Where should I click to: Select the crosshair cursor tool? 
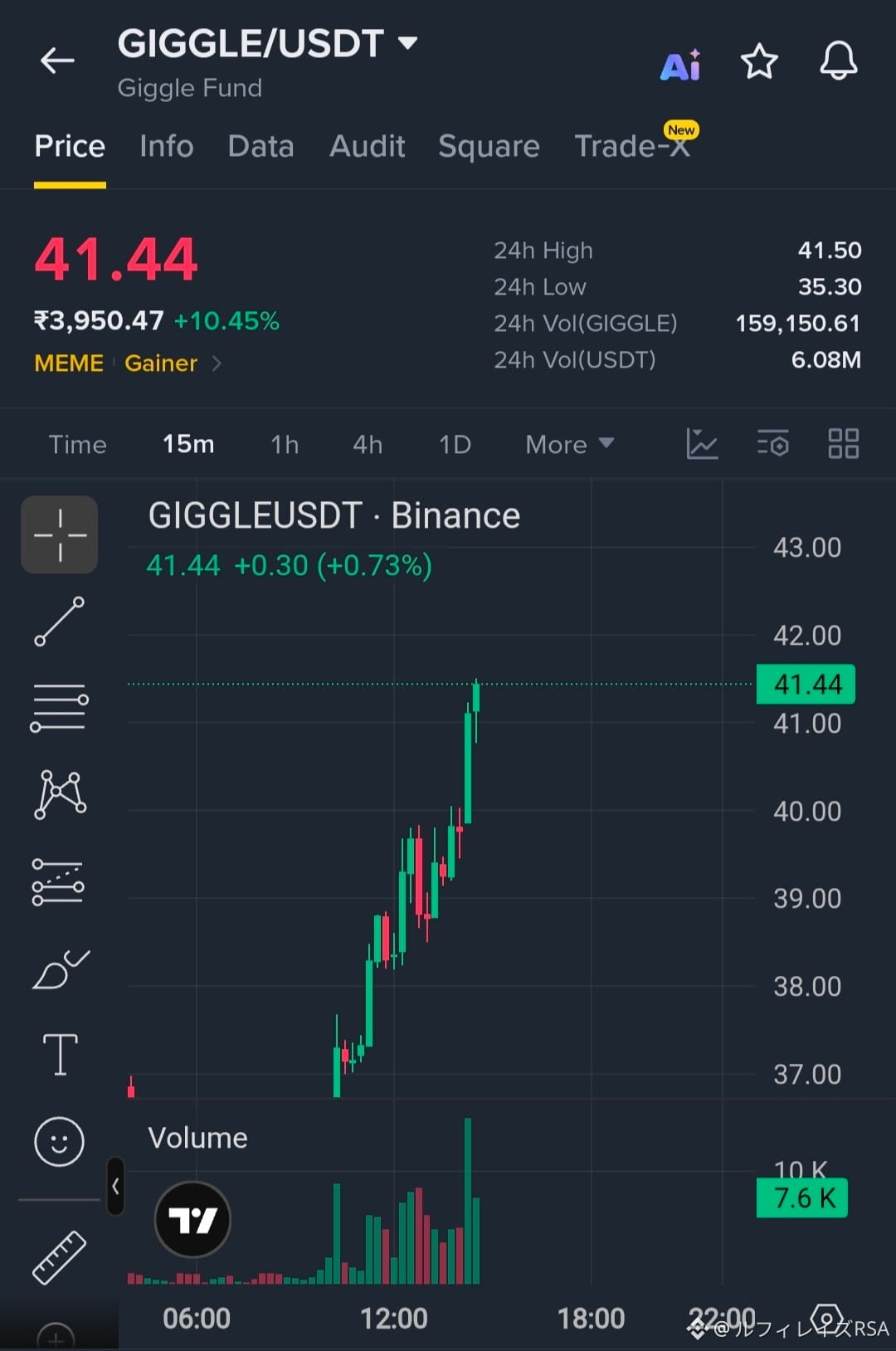(60, 535)
